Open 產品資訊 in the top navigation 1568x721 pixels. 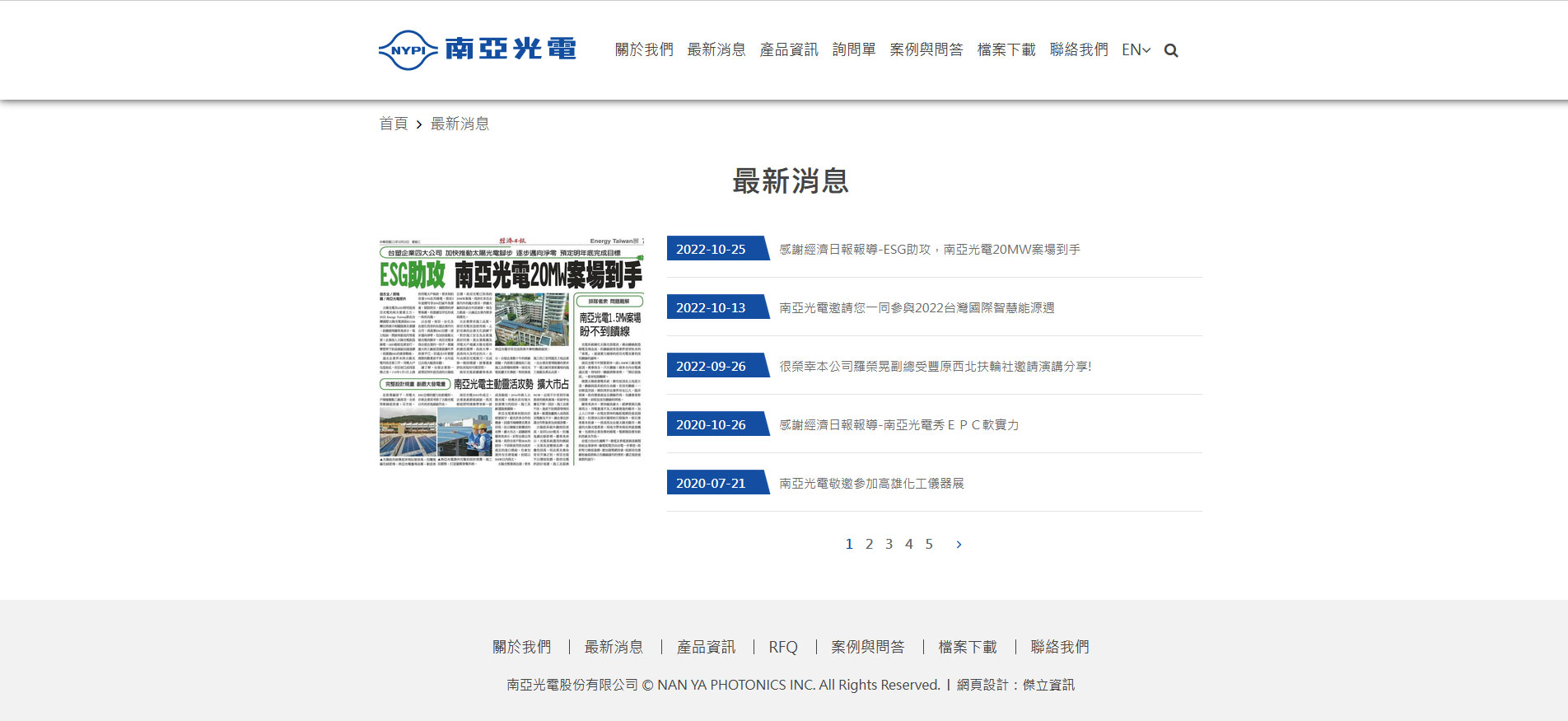click(x=789, y=49)
